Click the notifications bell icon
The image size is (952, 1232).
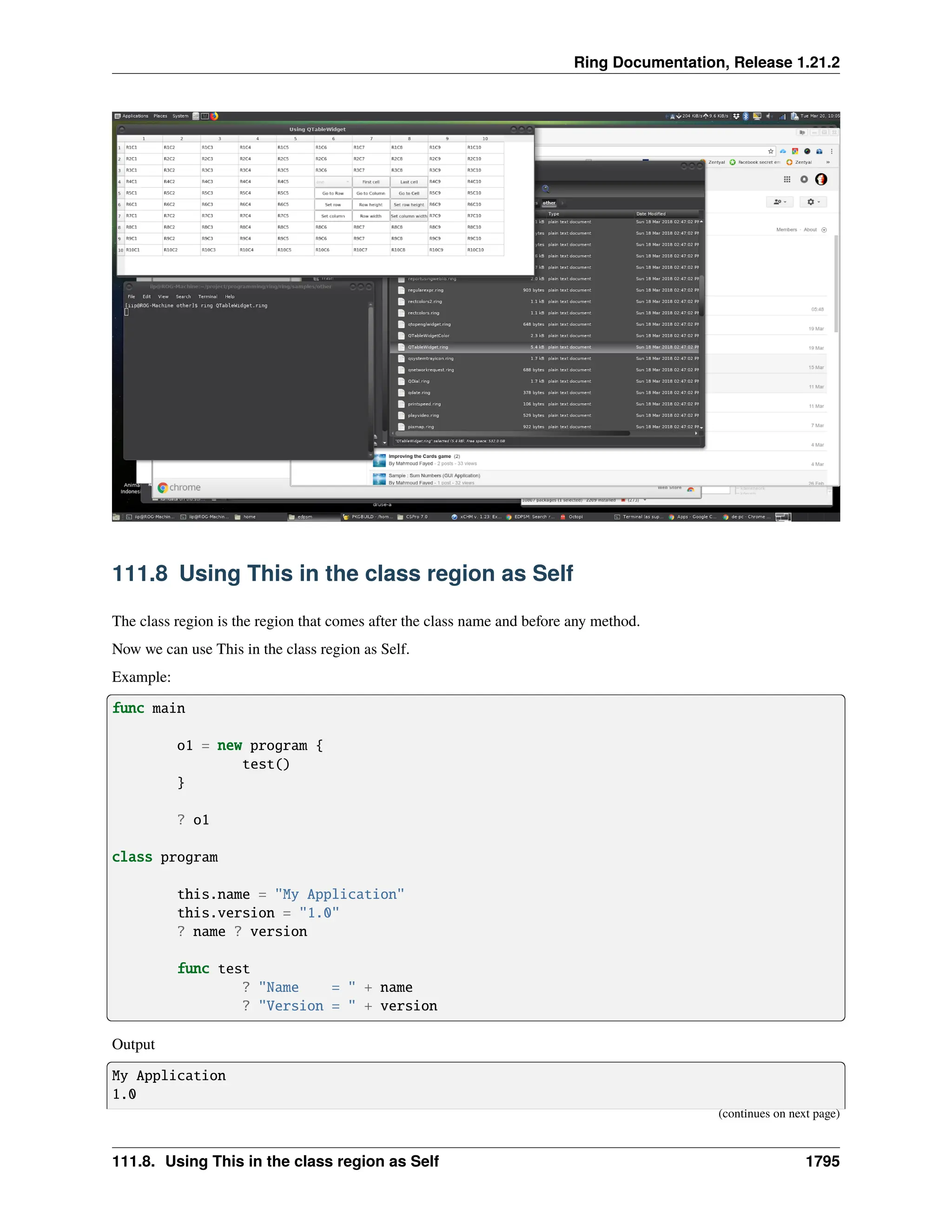804,179
